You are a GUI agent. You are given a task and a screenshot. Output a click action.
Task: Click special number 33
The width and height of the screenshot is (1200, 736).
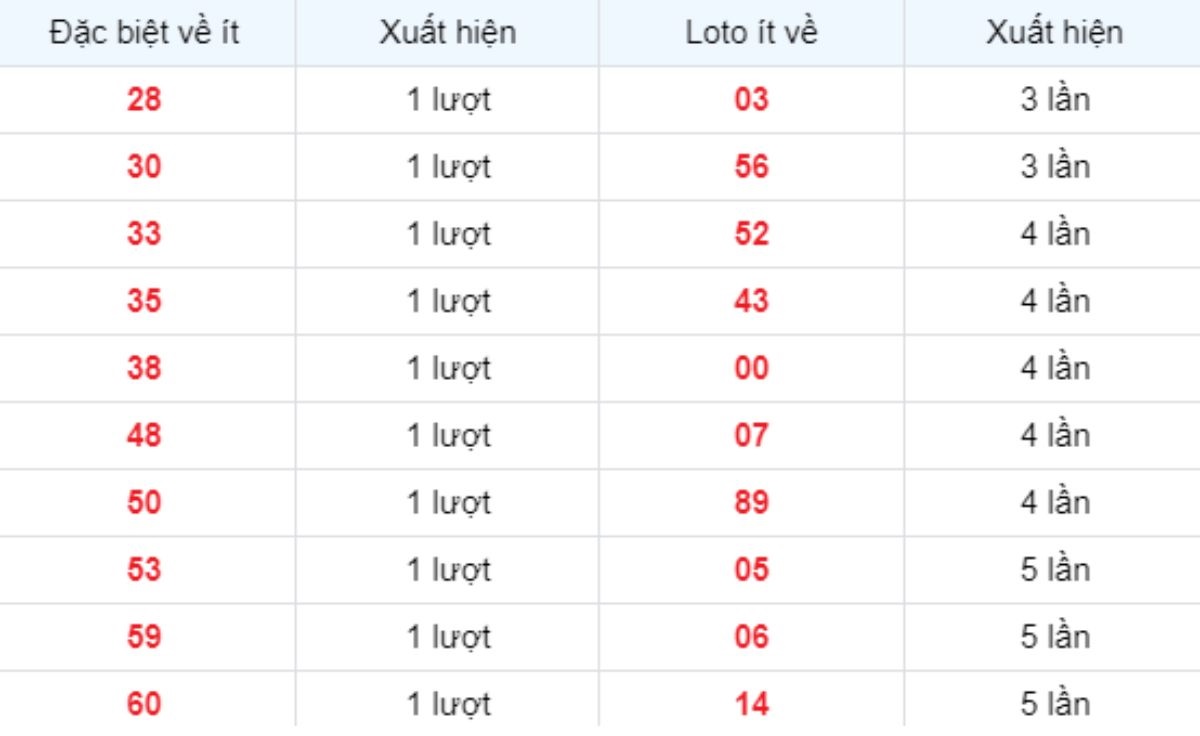pyautogui.click(x=144, y=234)
